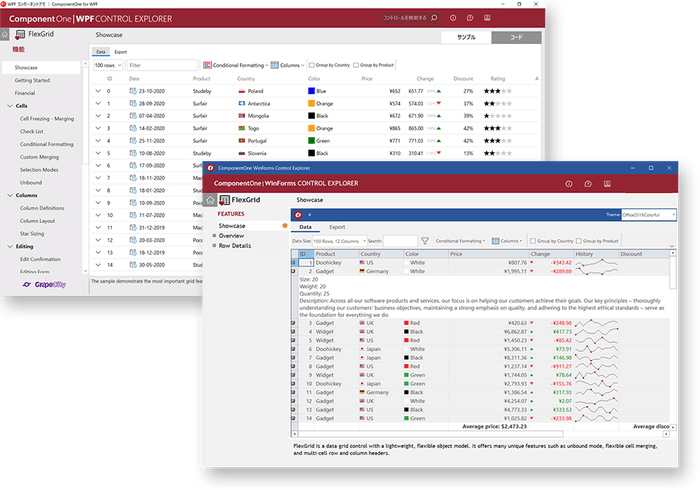Switch to the Export tab in WPF window
The height and width of the screenshot is (490, 700).
coord(120,51)
